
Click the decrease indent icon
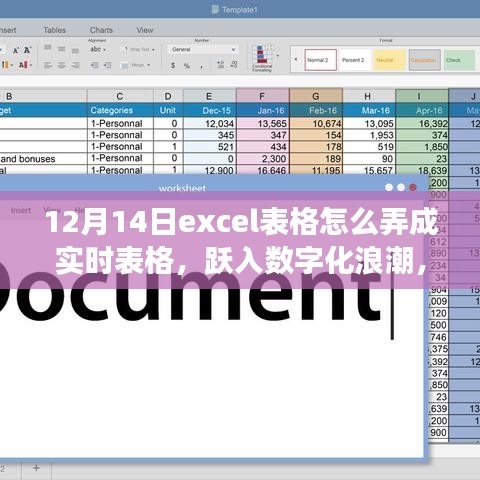coord(95,65)
